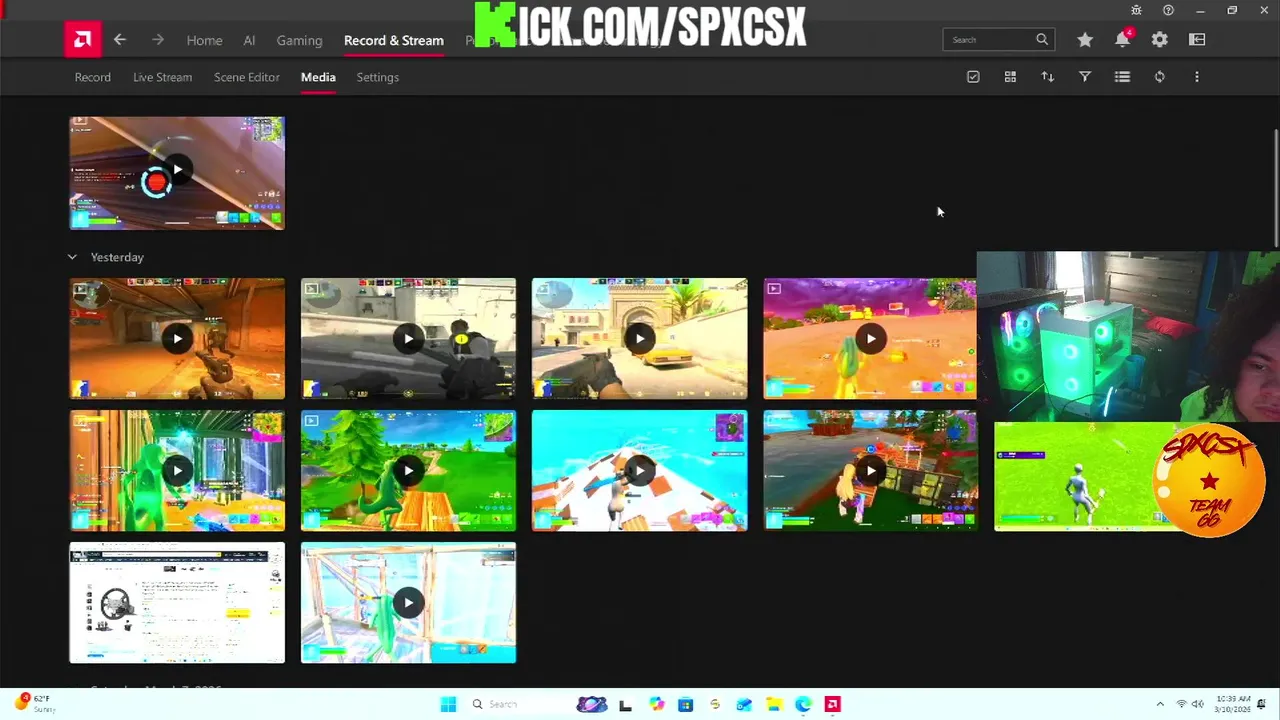Screen dimensions: 1280x720
Task: Click the Yesterday section label
Action: (x=117, y=257)
